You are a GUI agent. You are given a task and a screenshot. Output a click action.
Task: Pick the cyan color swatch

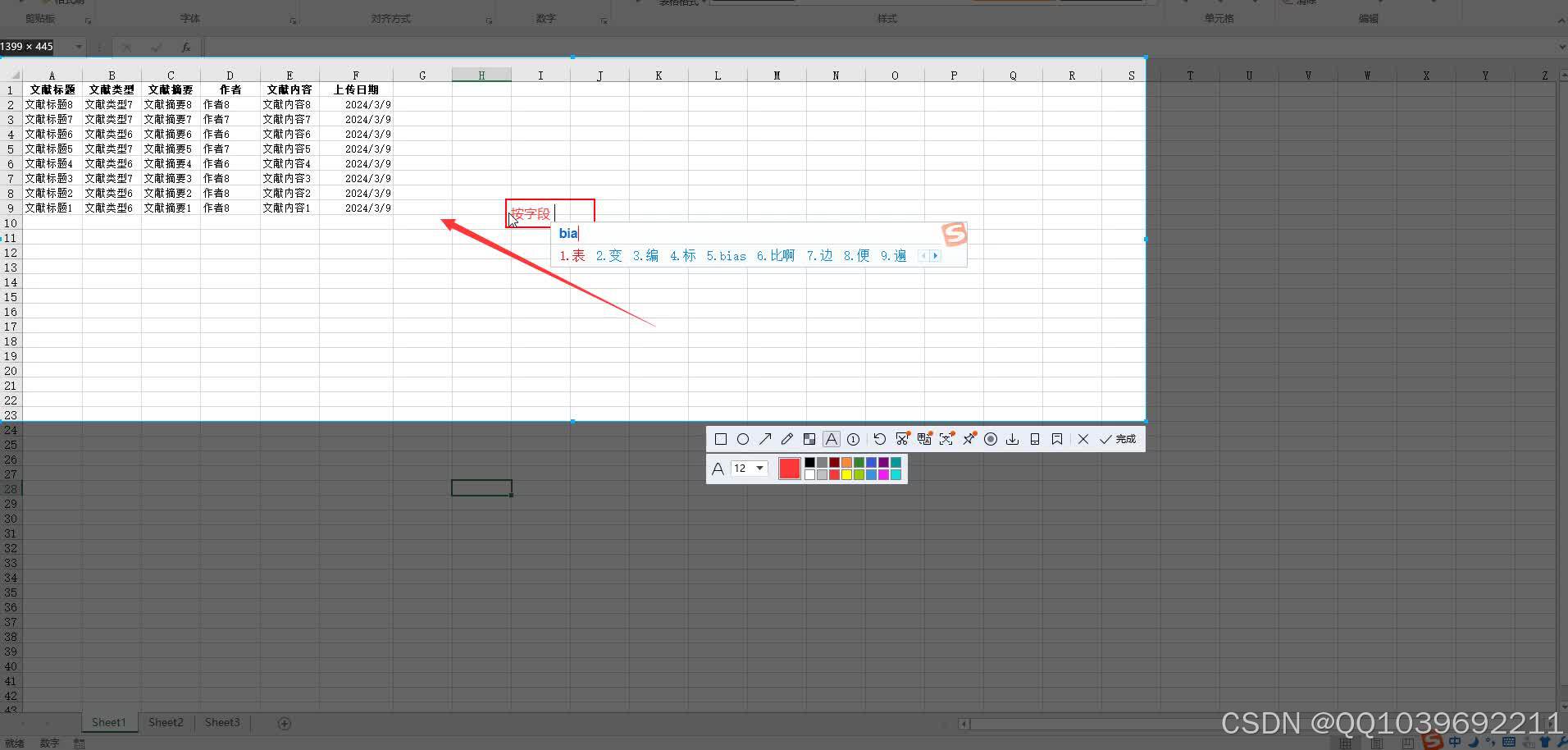[896, 474]
